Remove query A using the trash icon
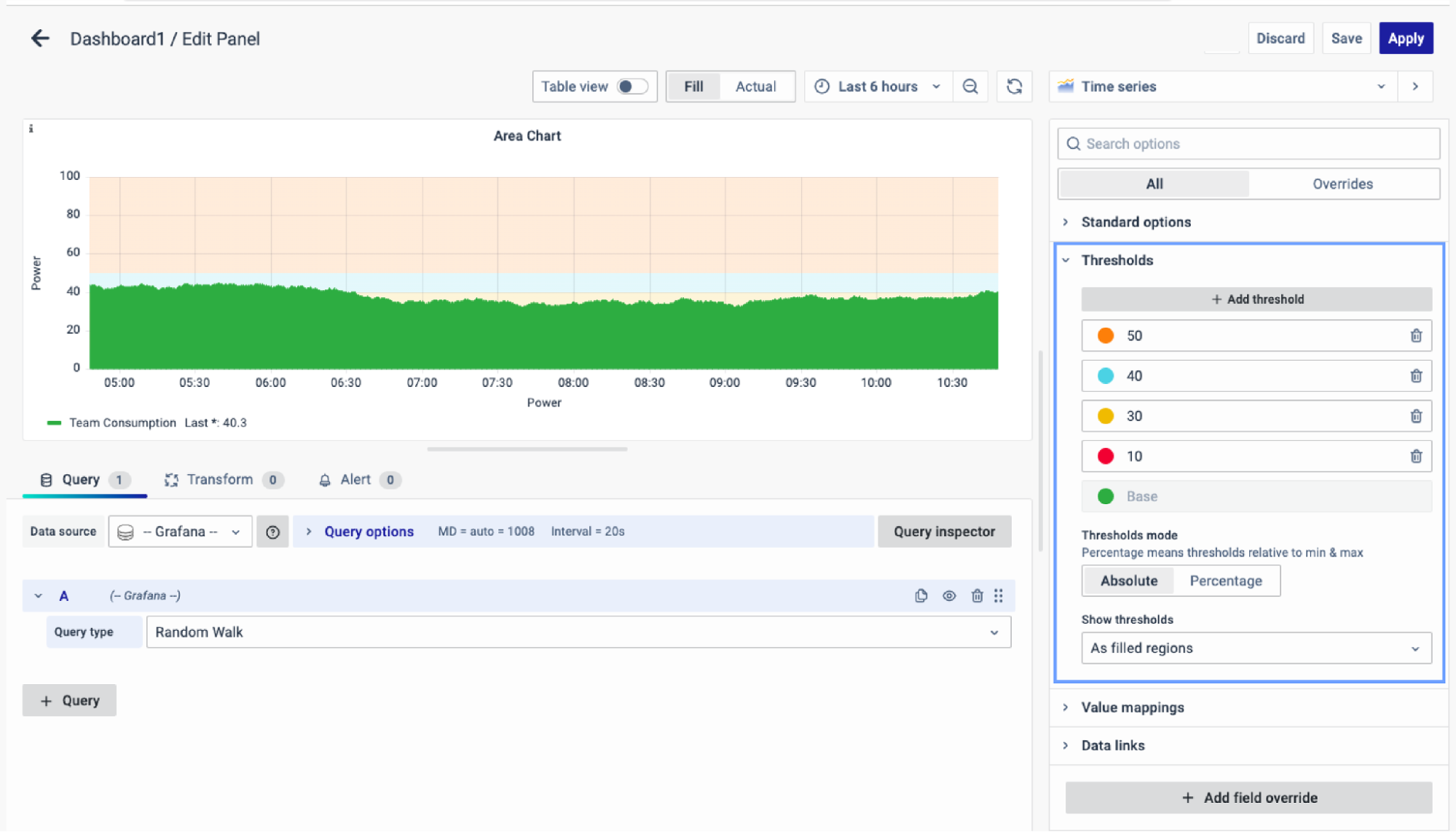Image resolution: width=1456 pixels, height=832 pixels. pyautogui.click(x=977, y=596)
